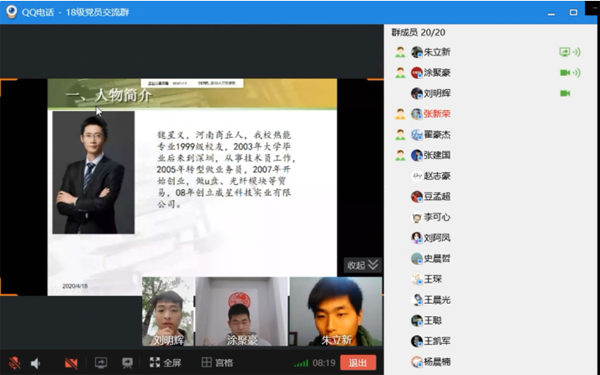Click 朱立新 screen sharing status icon
This screenshot has width=600, height=375.
click(564, 52)
